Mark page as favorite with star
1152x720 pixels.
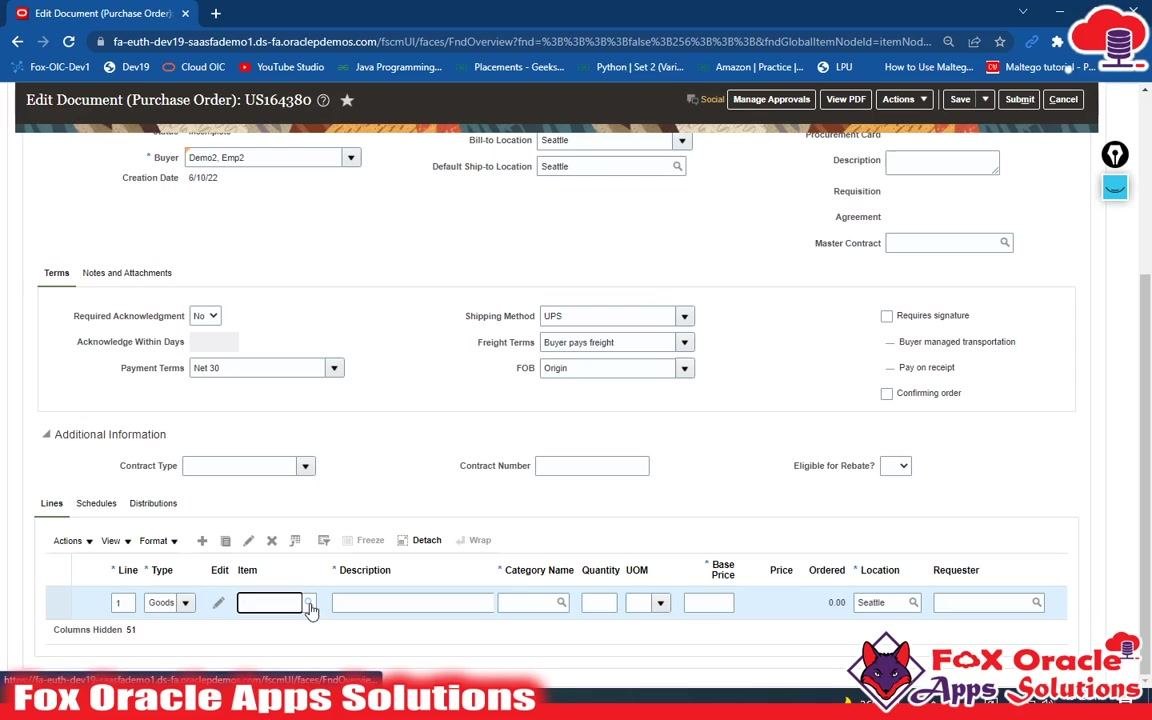tap(348, 100)
